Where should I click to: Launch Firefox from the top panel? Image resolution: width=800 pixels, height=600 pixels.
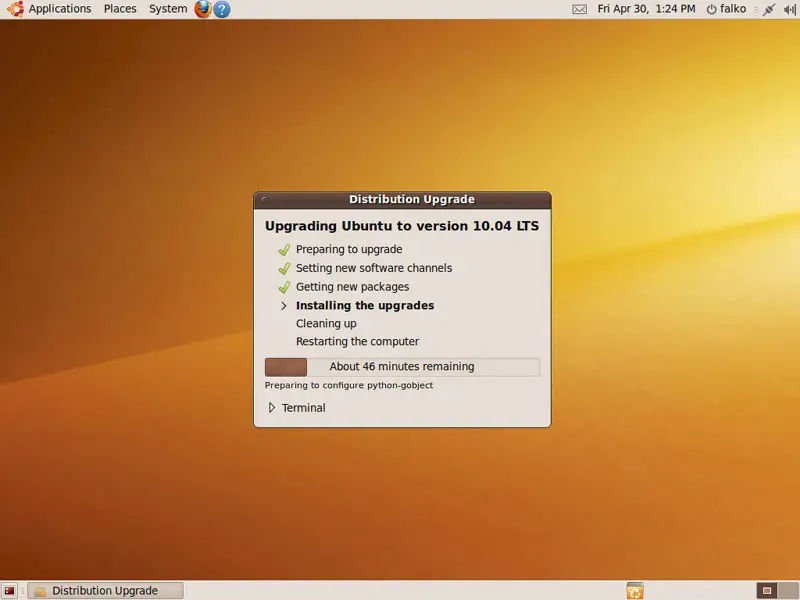(x=203, y=9)
